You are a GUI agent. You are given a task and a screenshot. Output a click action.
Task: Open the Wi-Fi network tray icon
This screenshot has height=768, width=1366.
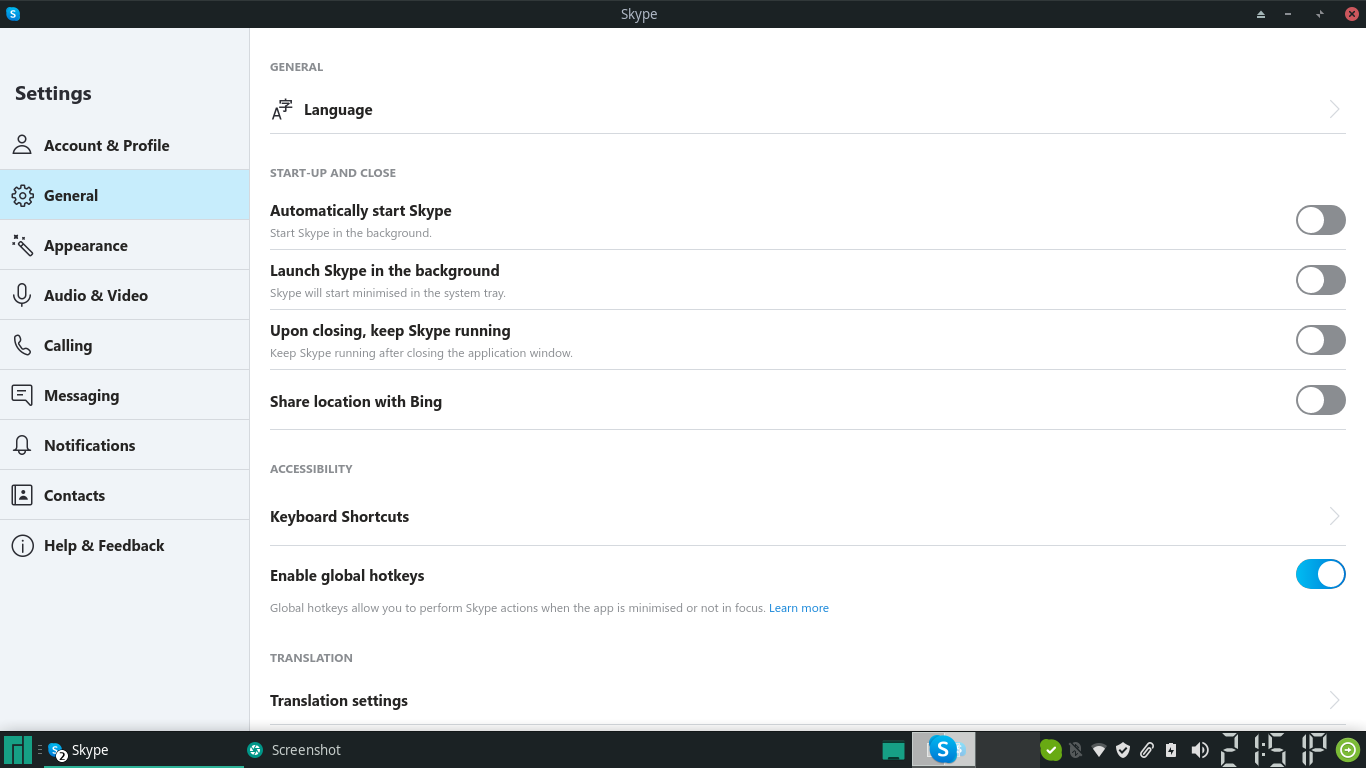(1099, 750)
